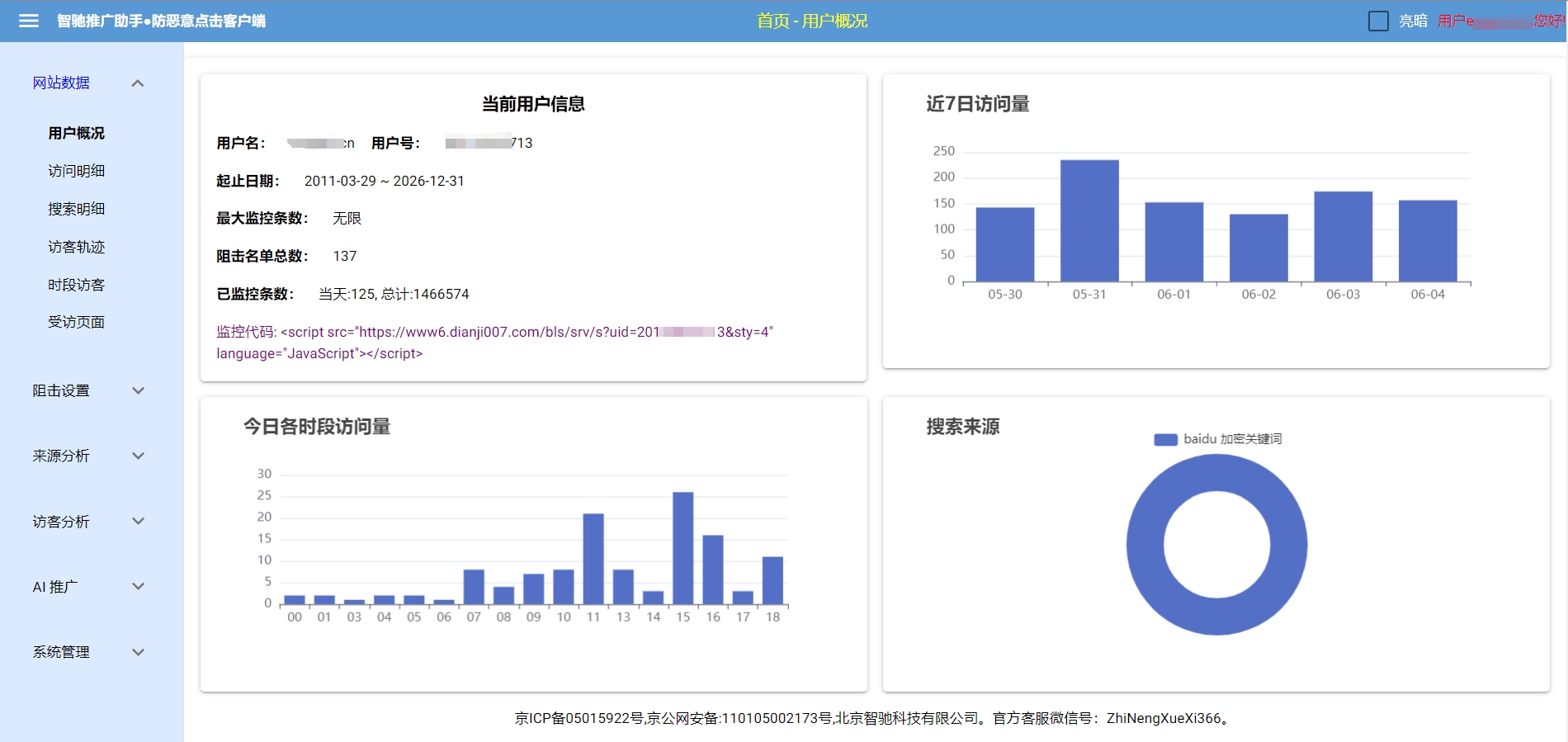
Task: Click the user greeting in header
Action: click(1500, 21)
